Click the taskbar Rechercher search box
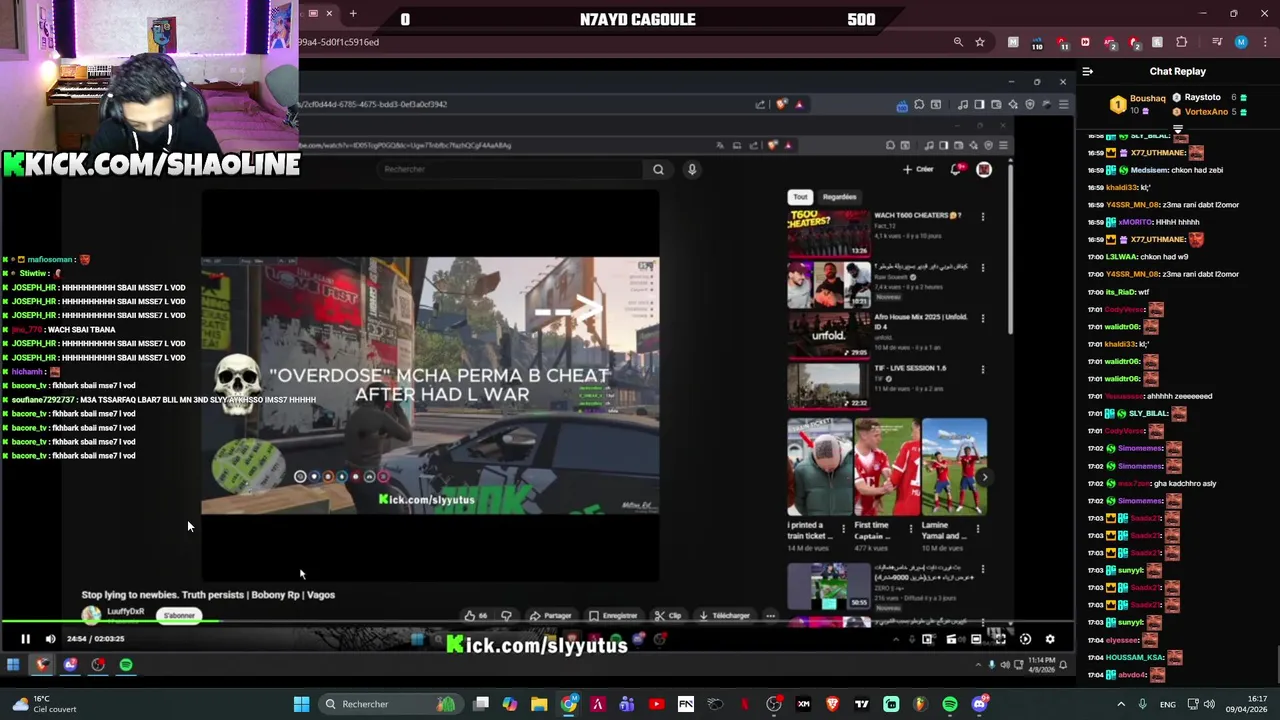Image resolution: width=1280 pixels, height=720 pixels. click(x=389, y=704)
